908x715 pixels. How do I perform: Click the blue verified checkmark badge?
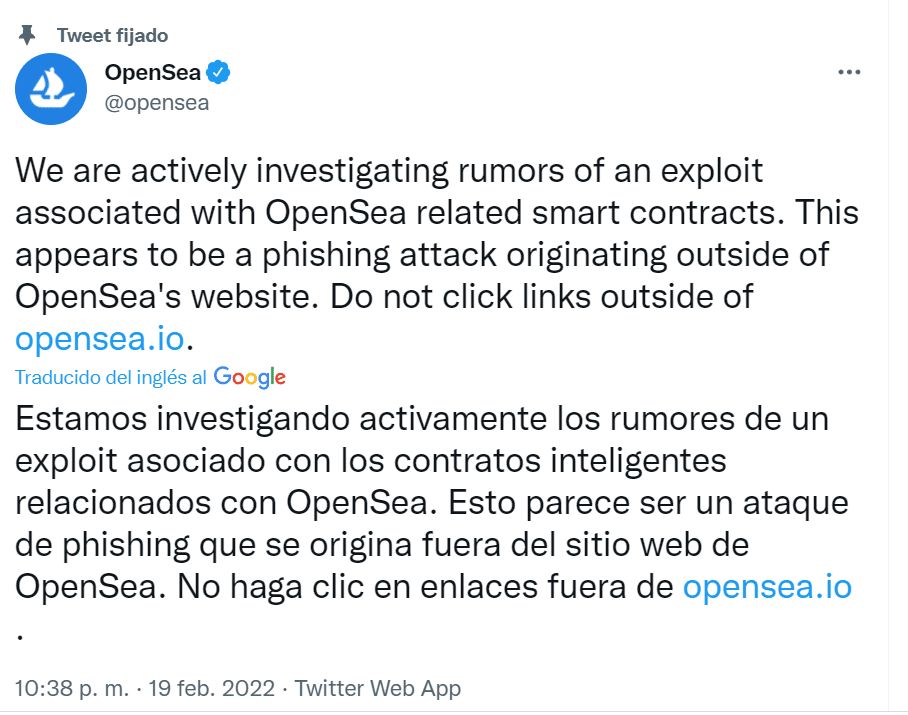point(218,72)
